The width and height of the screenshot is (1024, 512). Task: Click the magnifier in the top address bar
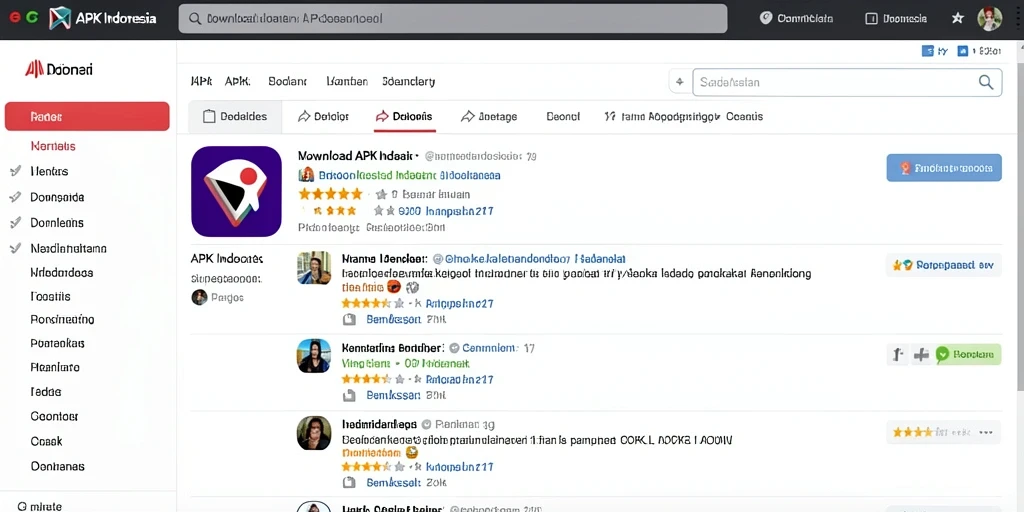pyautogui.click(x=194, y=19)
